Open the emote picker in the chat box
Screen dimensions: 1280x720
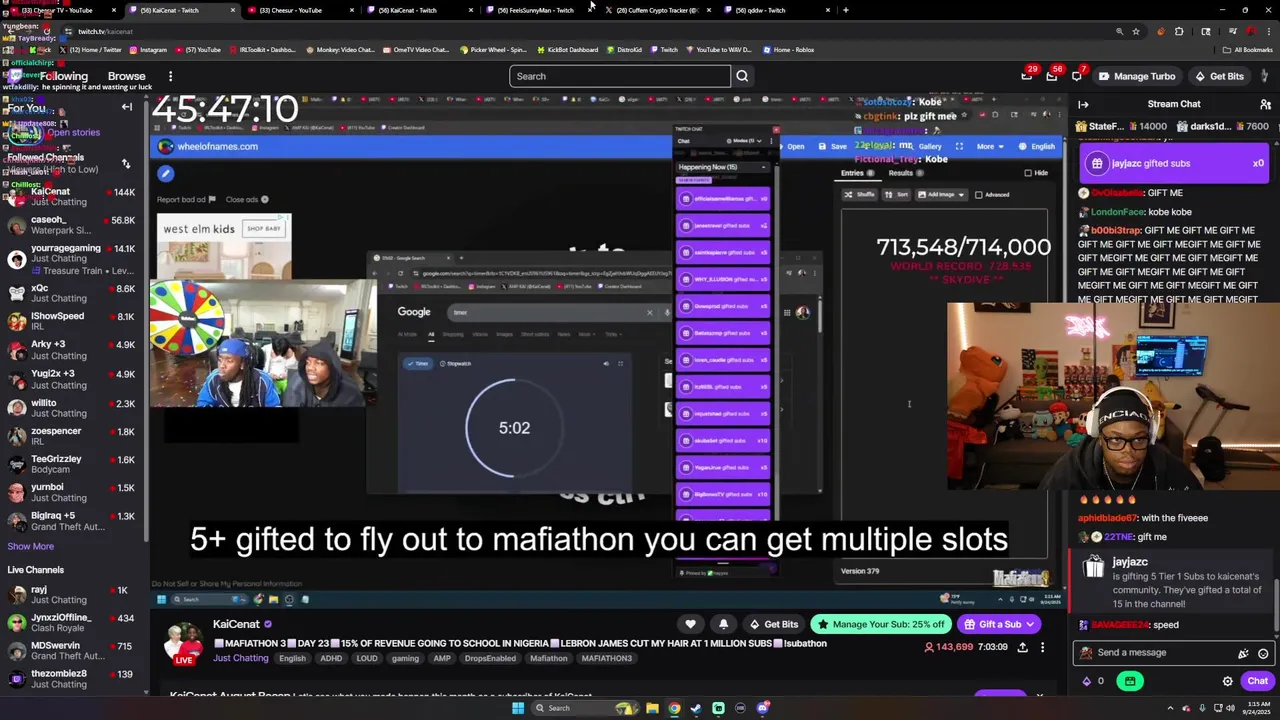click(1263, 653)
